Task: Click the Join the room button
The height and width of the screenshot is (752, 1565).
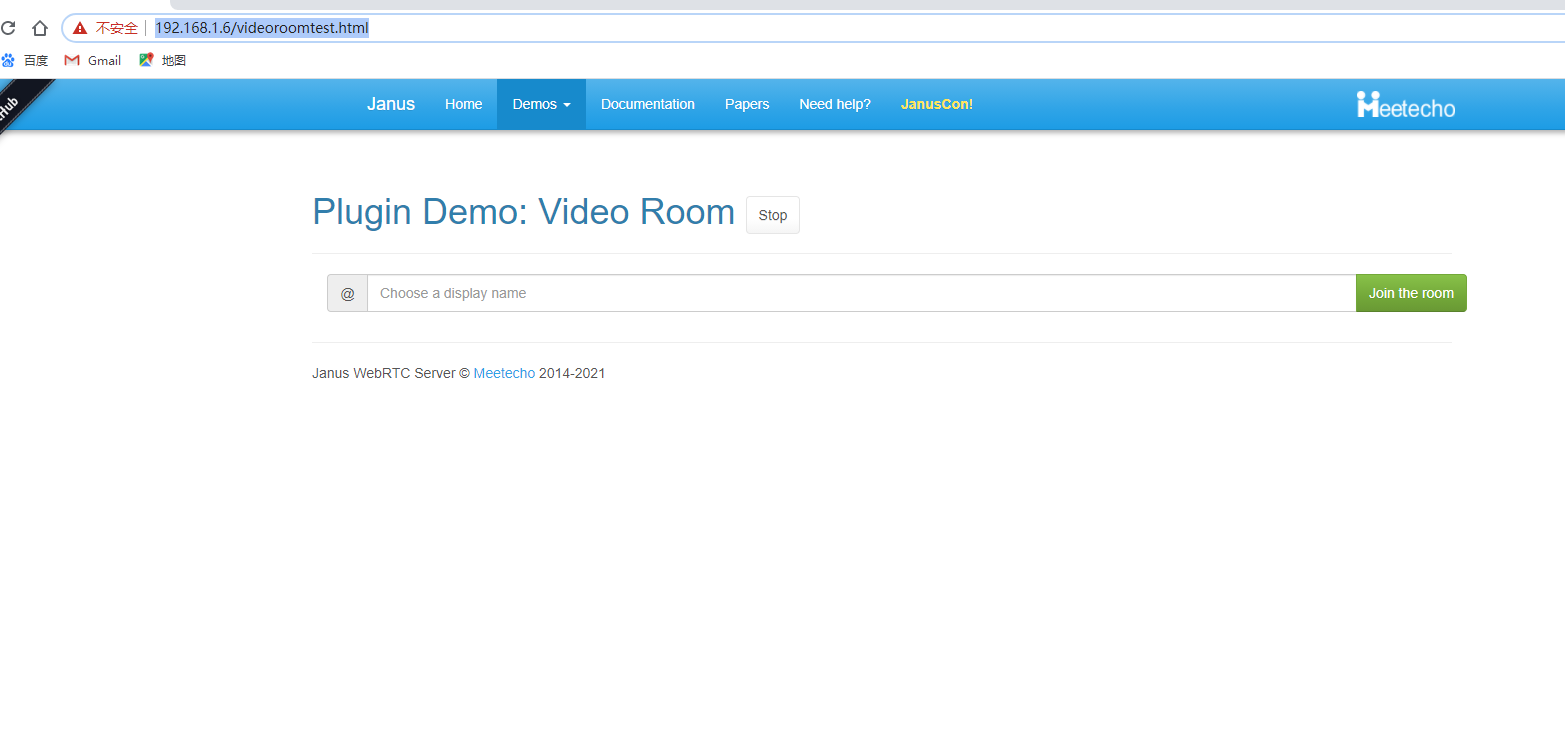Action: click(x=1411, y=293)
